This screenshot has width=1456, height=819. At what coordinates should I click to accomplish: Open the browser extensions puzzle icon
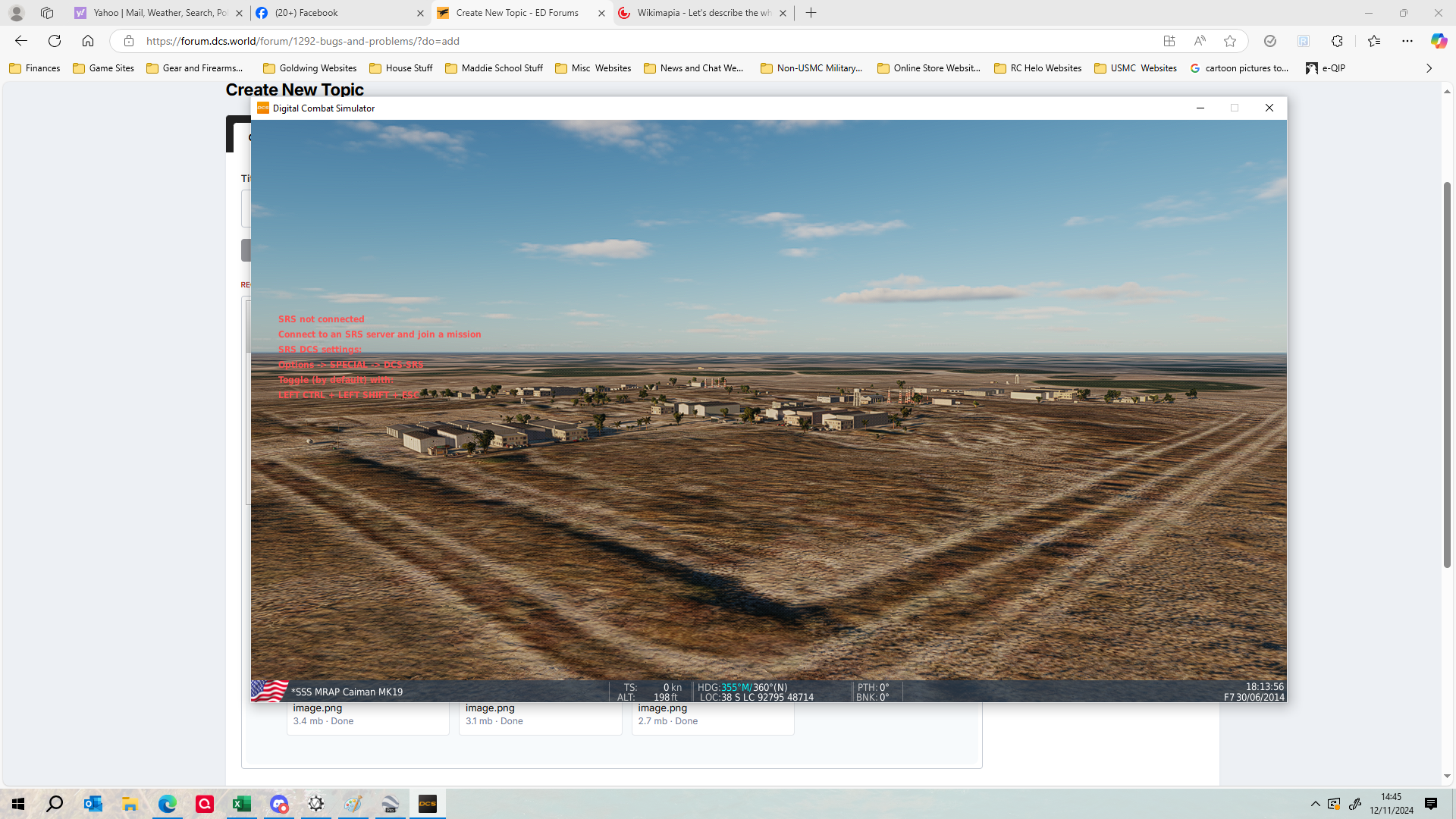tap(1337, 41)
